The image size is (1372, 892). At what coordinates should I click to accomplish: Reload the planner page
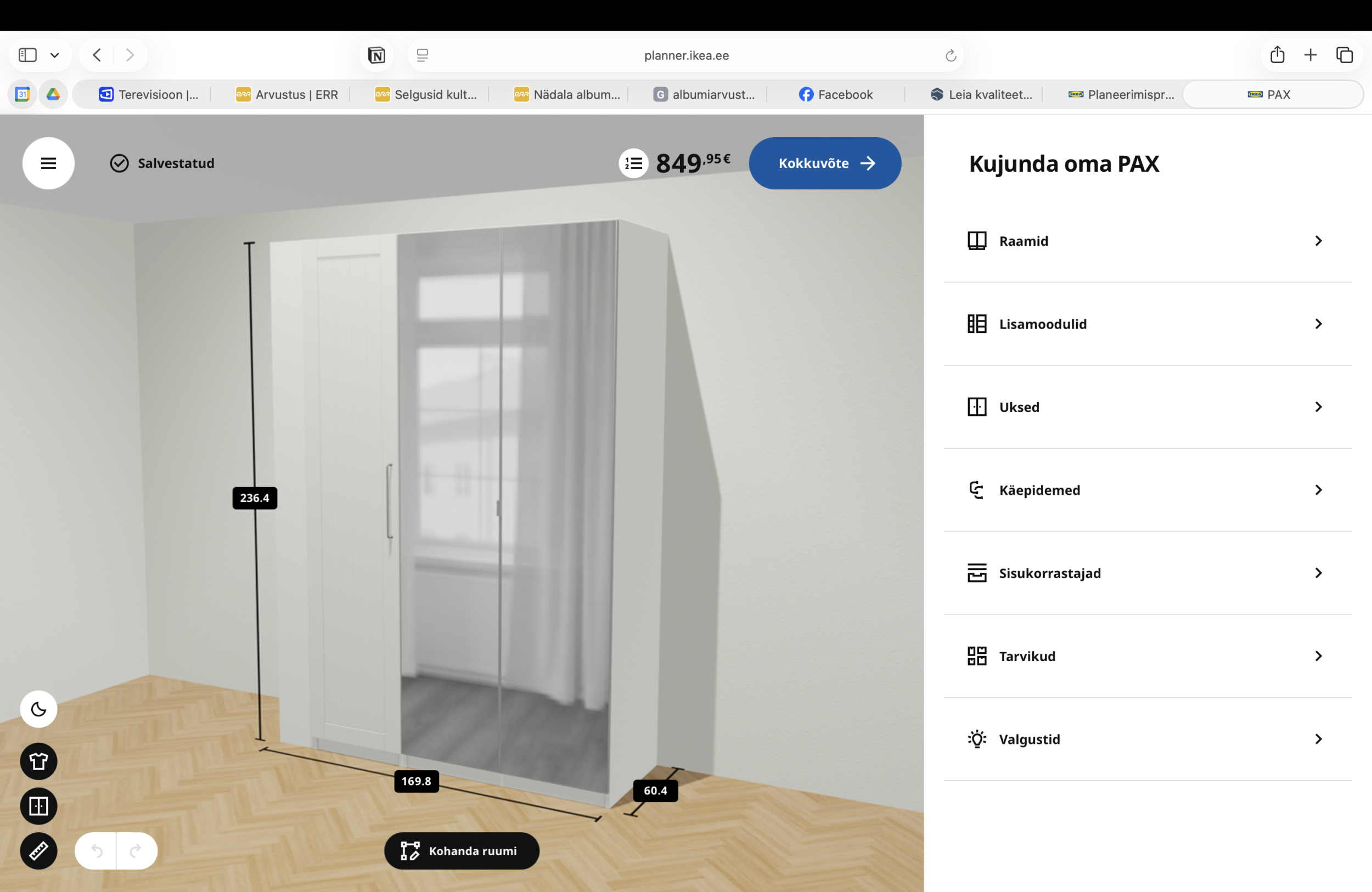pyautogui.click(x=951, y=55)
